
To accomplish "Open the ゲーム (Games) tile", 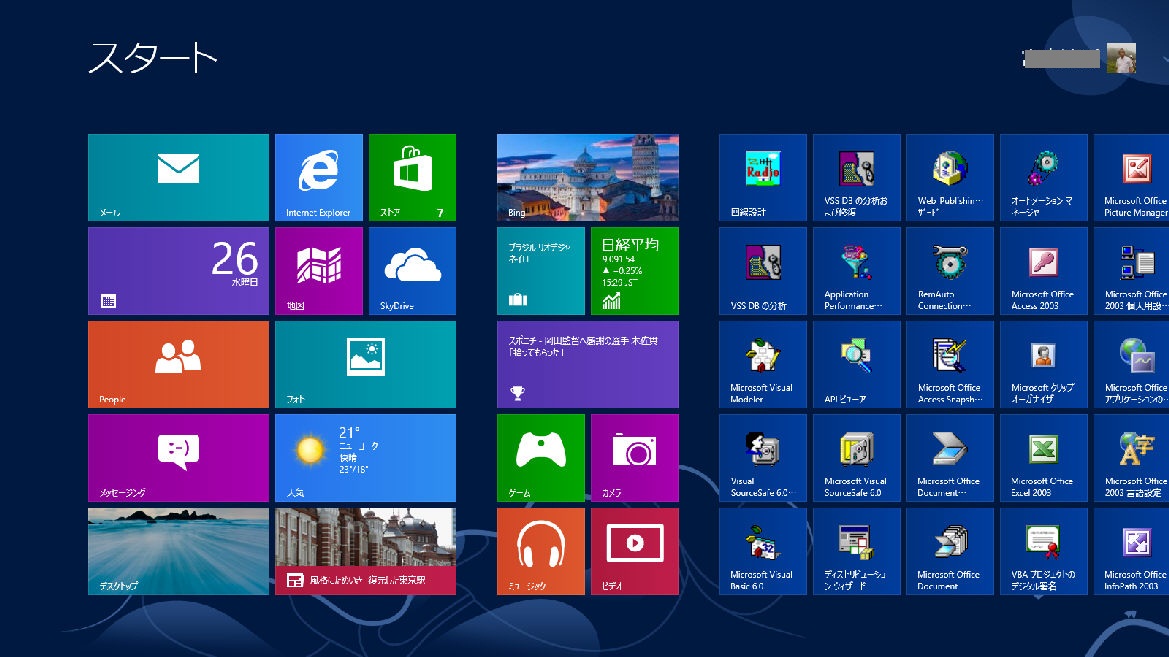I will [541, 458].
